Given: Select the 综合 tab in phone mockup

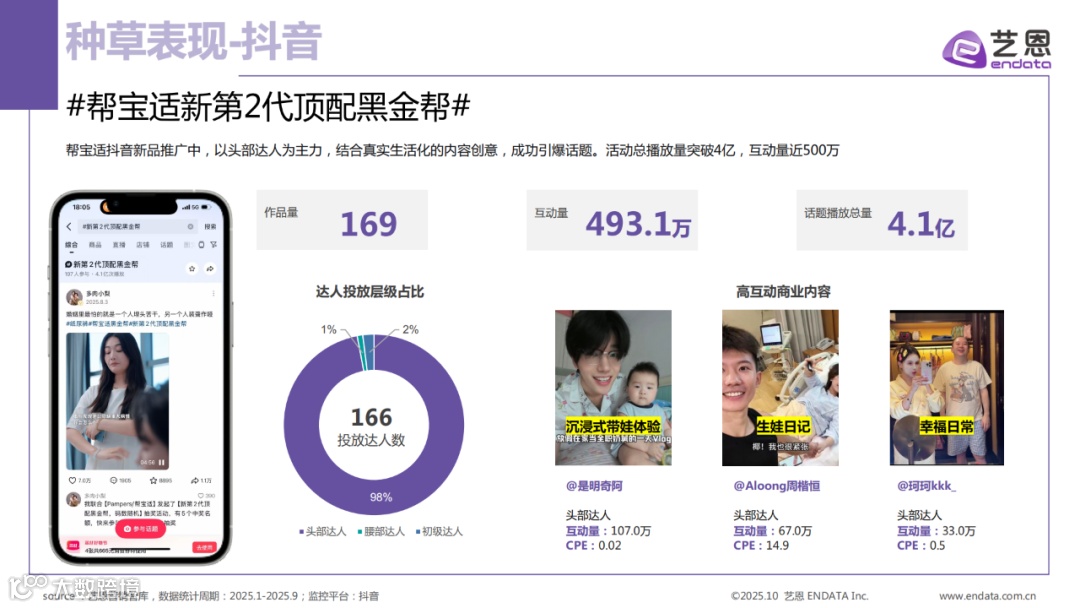Looking at the screenshot, I should tap(72, 245).
